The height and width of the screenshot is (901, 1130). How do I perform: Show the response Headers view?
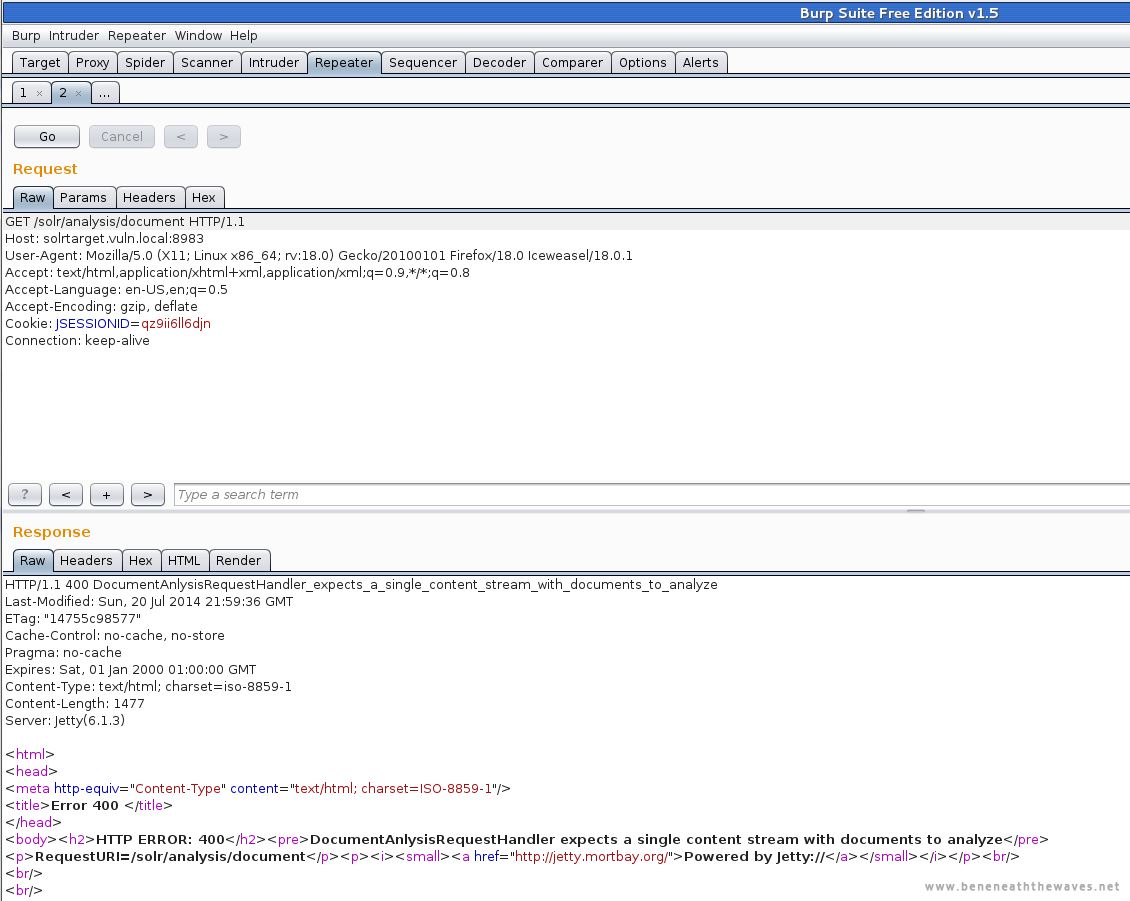[x=86, y=561]
